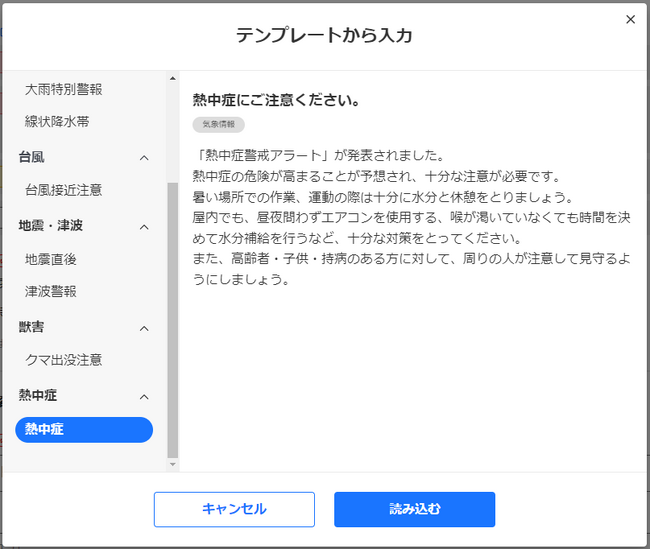Pick the 津波警報 template
The image size is (650, 550).
pyautogui.click(x=51, y=291)
